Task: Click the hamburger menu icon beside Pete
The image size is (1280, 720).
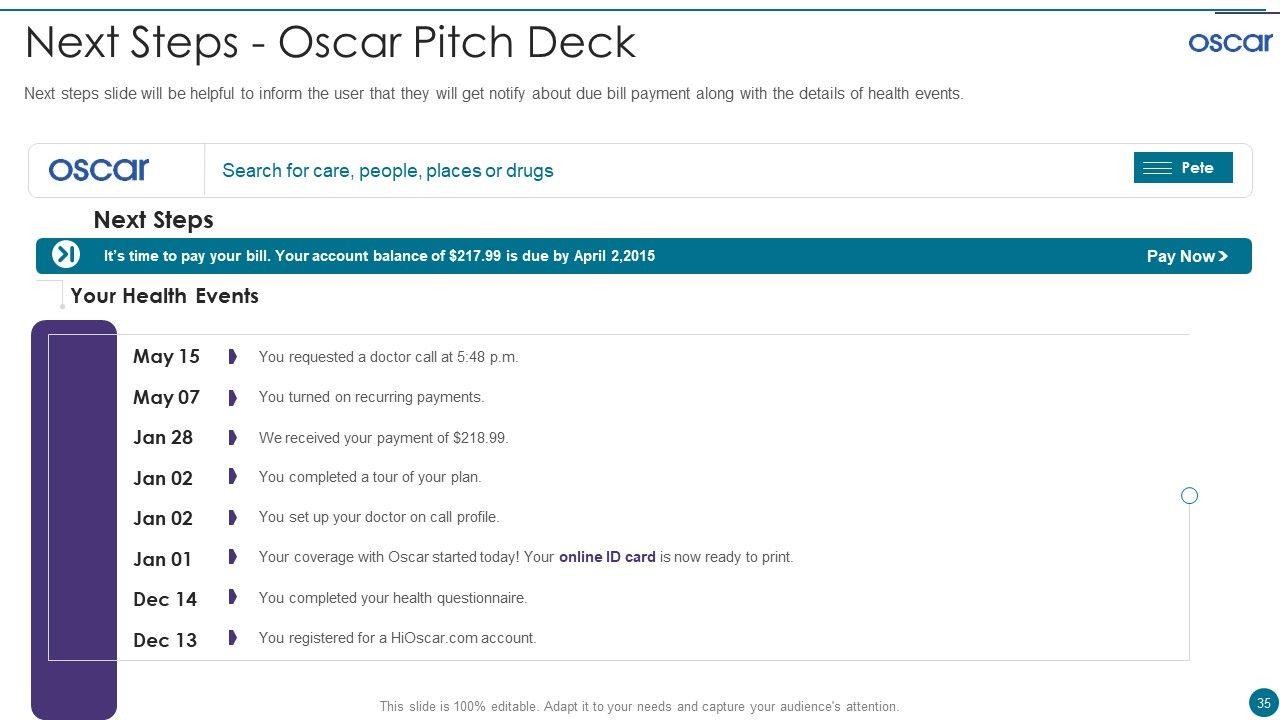Action: click(x=1157, y=168)
